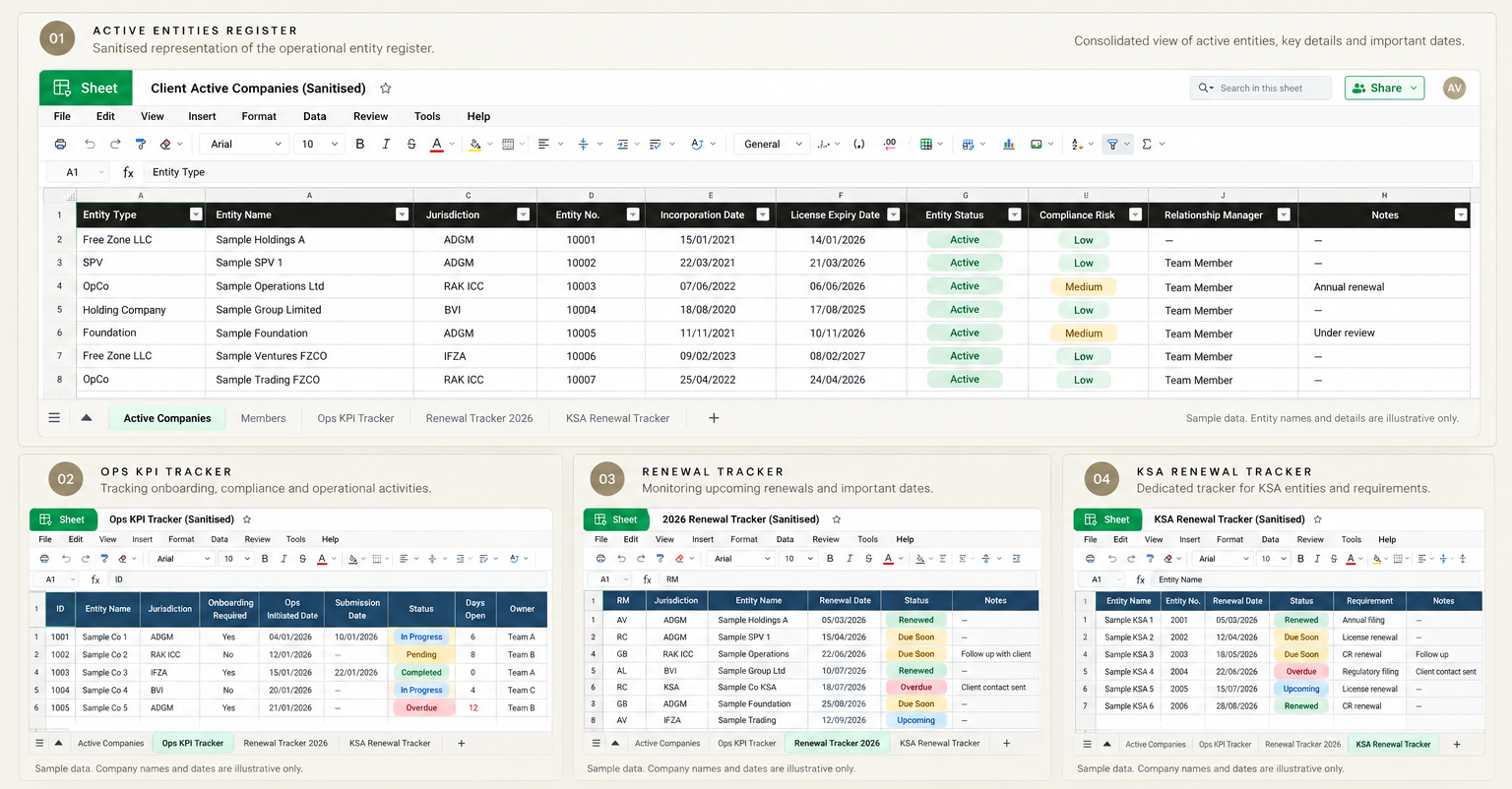Toggle bold in Client Active Companies toolbar
The width and height of the screenshot is (1512, 789).
pyautogui.click(x=360, y=144)
